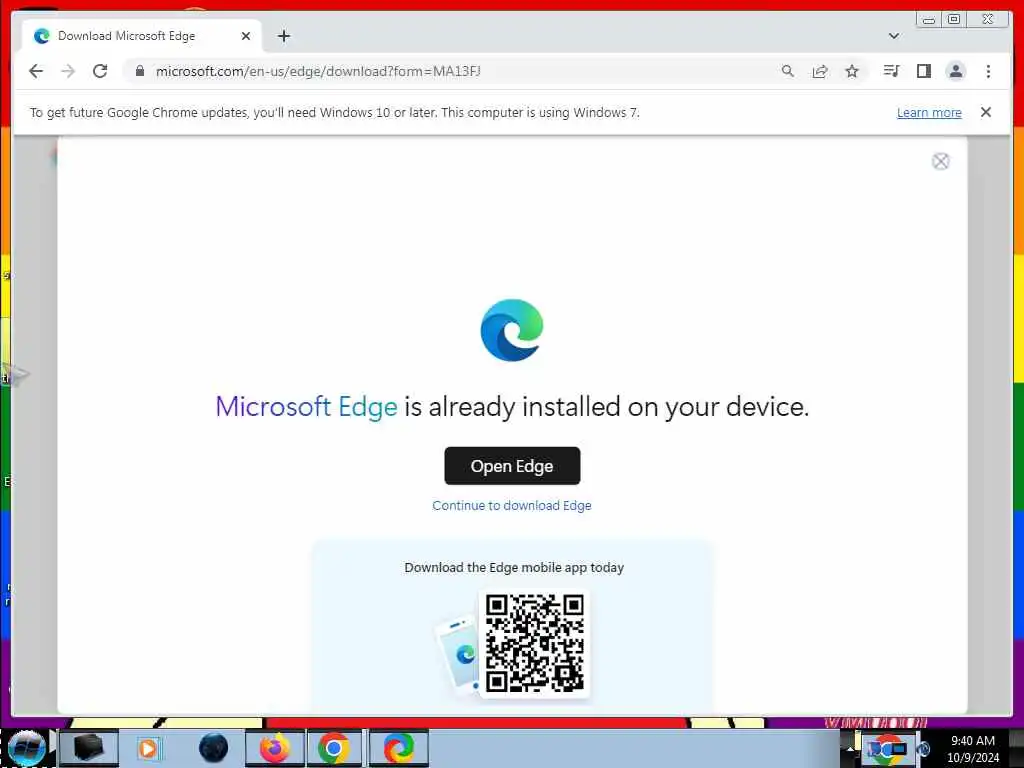This screenshot has width=1024, height=768.
Task: View site information lock icon
Action: pyautogui.click(x=140, y=71)
